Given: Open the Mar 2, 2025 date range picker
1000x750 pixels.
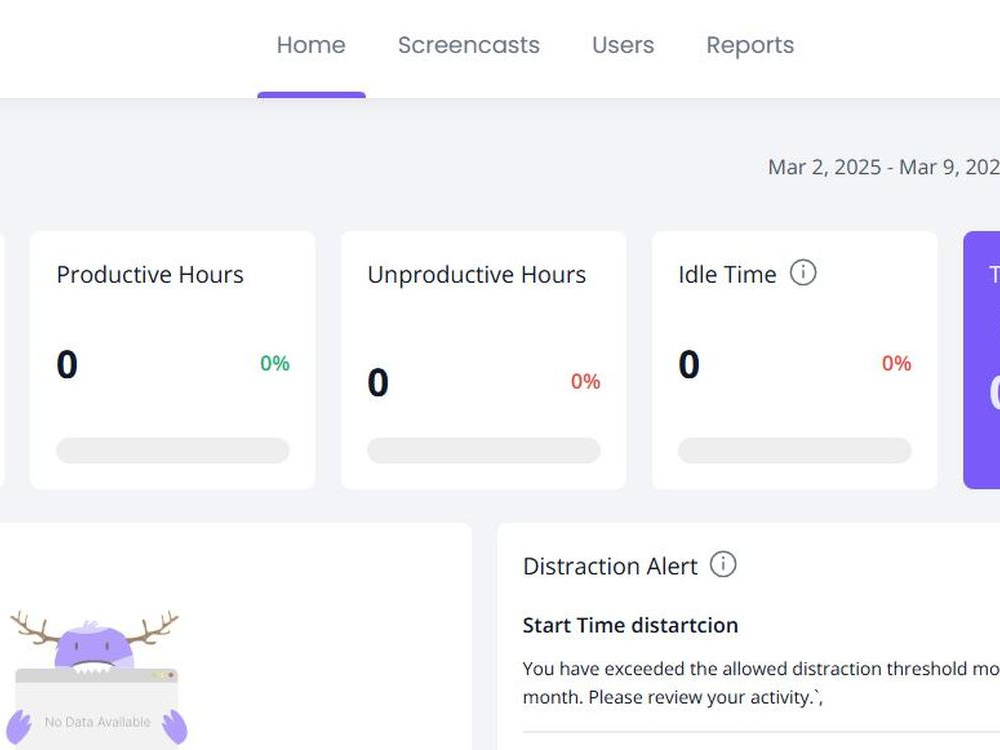Looking at the screenshot, I should click(884, 167).
